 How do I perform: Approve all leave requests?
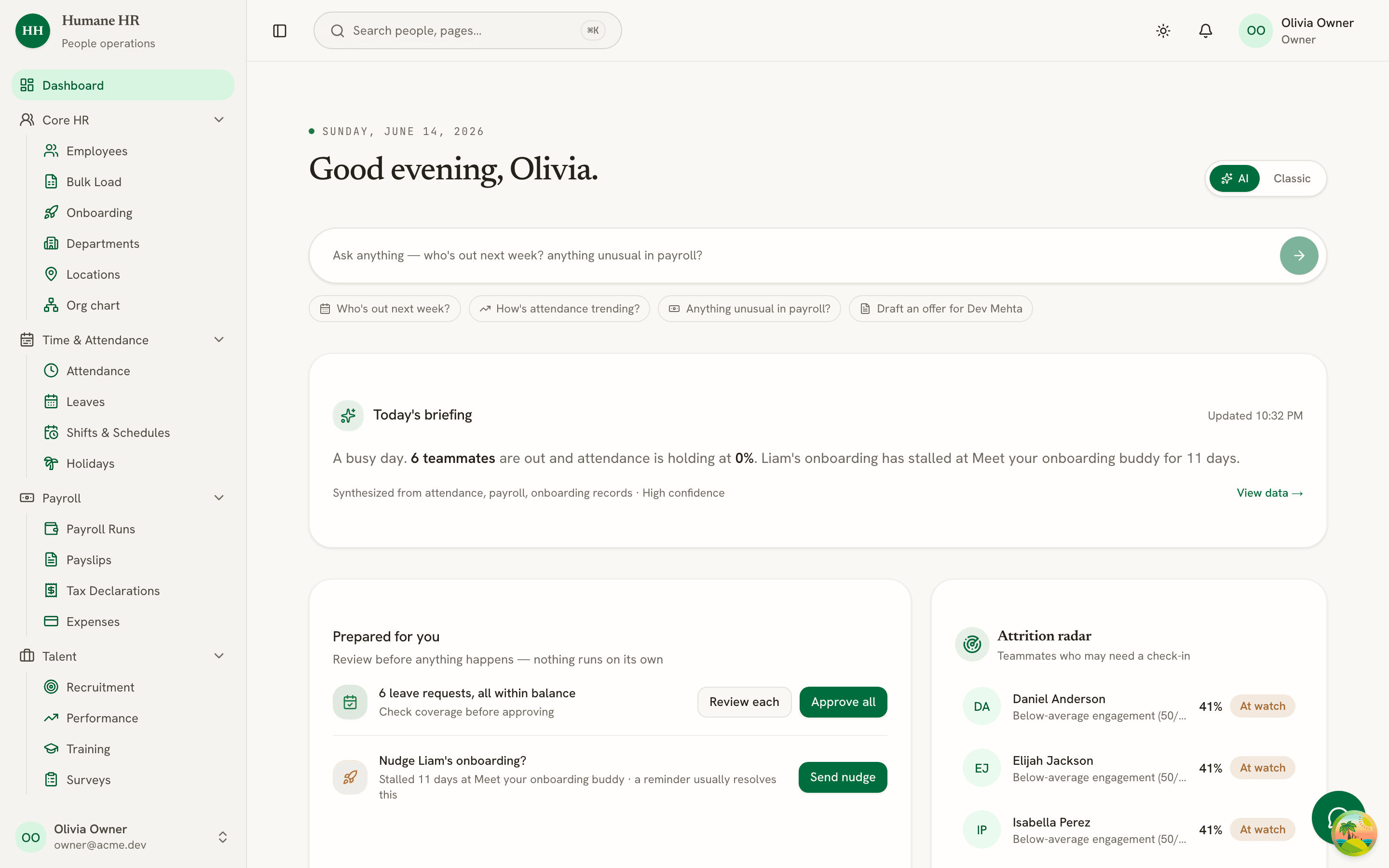click(843, 702)
